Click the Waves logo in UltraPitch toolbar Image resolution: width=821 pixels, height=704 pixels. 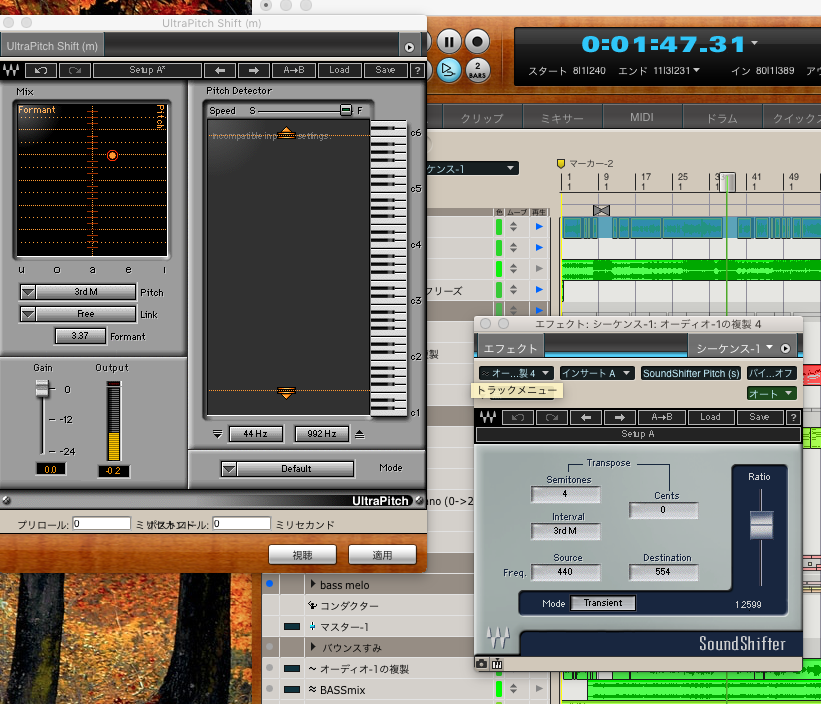(11, 70)
